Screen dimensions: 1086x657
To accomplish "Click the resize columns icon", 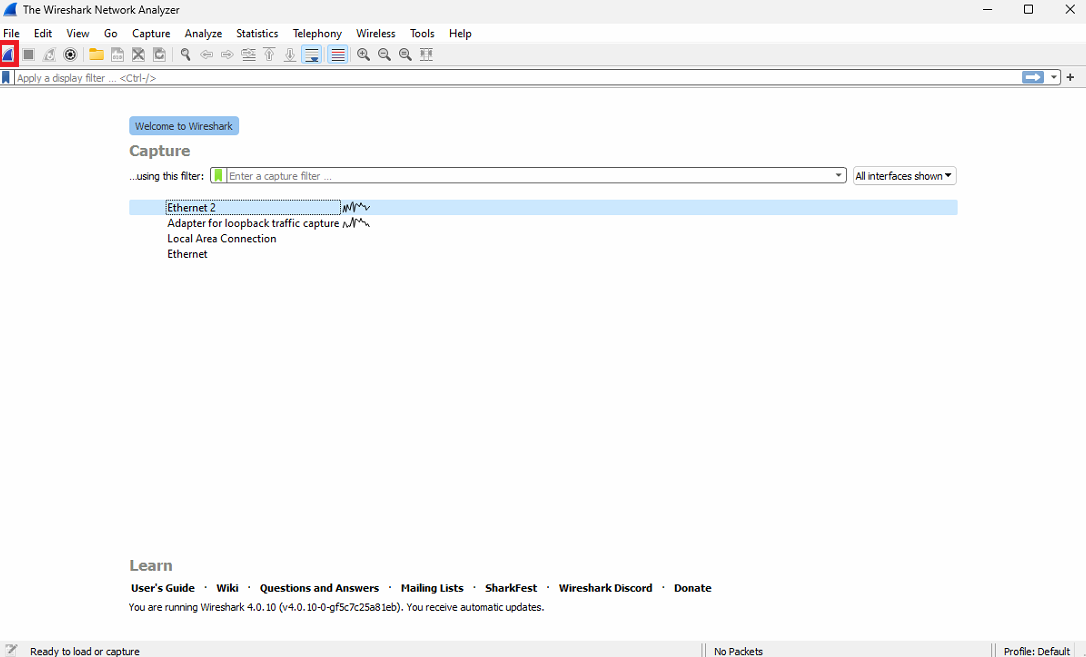I will click(x=426, y=54).
